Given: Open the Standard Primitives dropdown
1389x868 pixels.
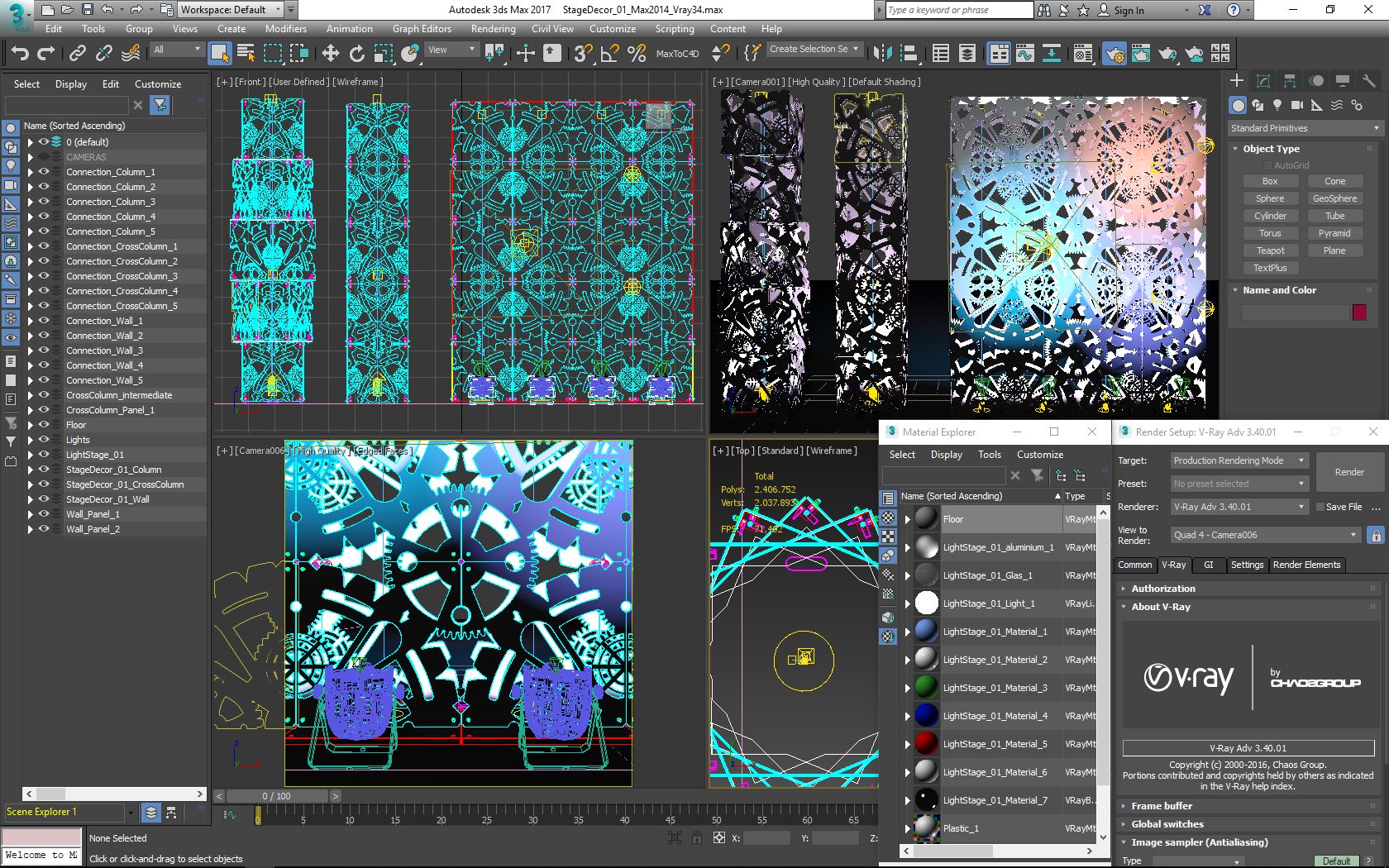Looking at the screenshot, I should point(1304,128).
